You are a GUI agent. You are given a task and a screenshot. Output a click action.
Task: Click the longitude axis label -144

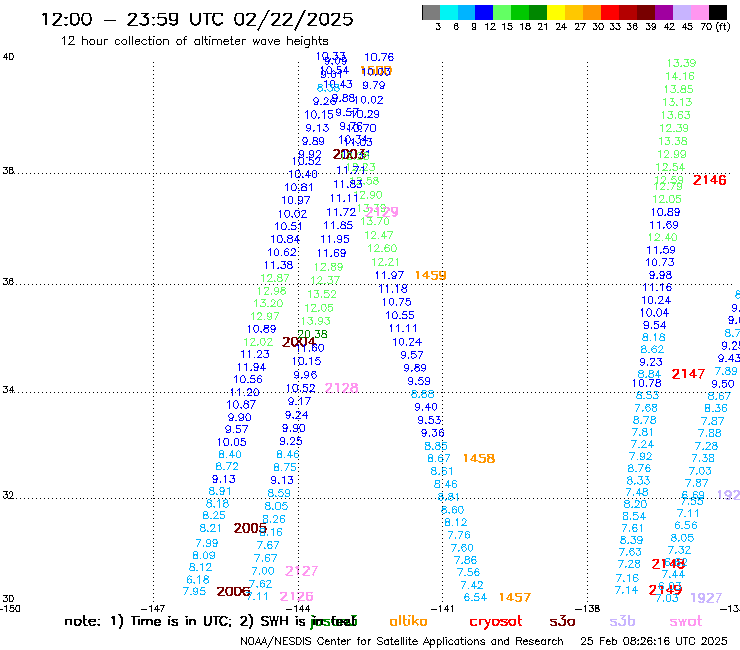pyautogui.click(x=298, y=609)
